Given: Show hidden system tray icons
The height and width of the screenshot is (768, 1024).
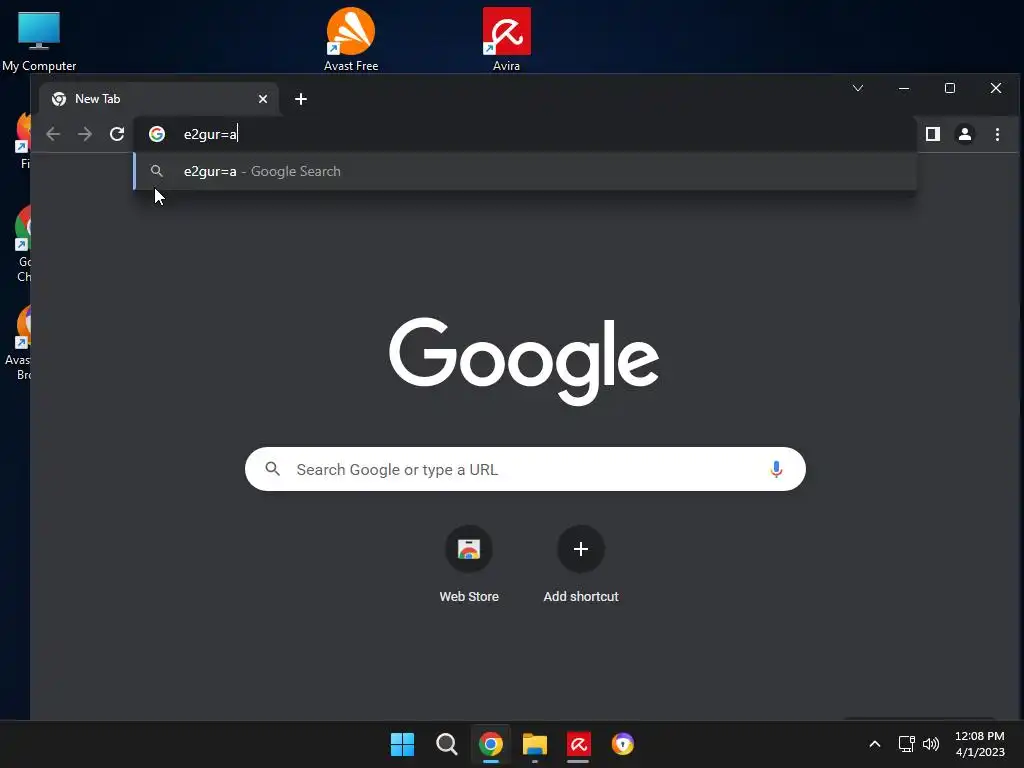Looking at the screenshot, I should click(875, 744).
